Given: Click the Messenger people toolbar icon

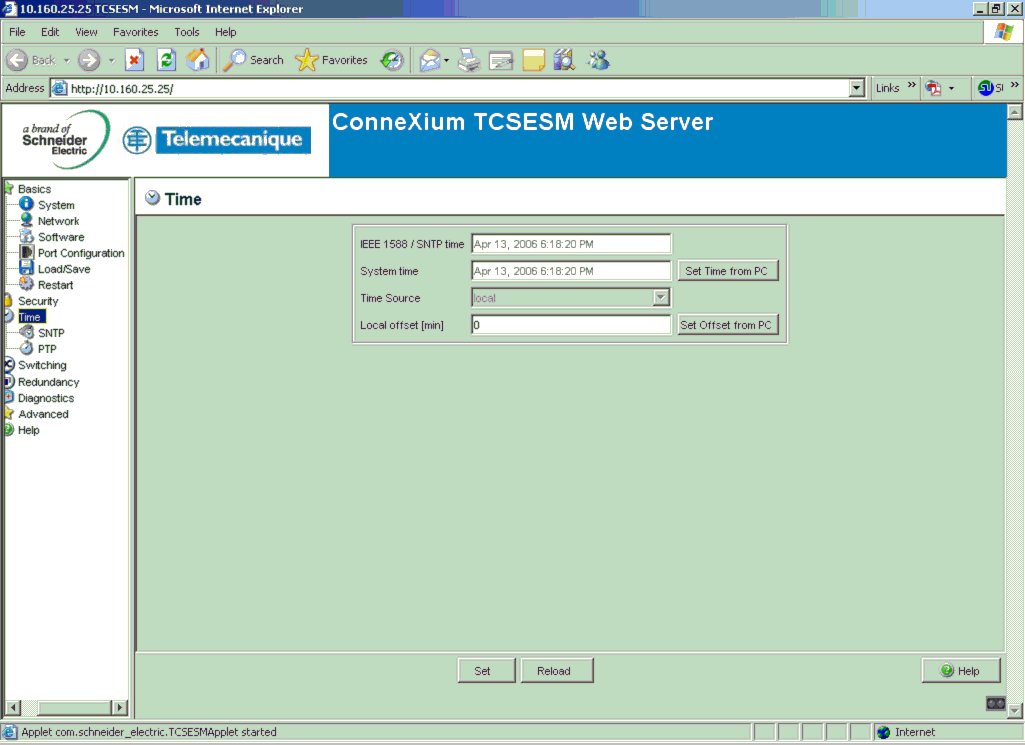Looking at the screenshot, I should click(598, 60).
